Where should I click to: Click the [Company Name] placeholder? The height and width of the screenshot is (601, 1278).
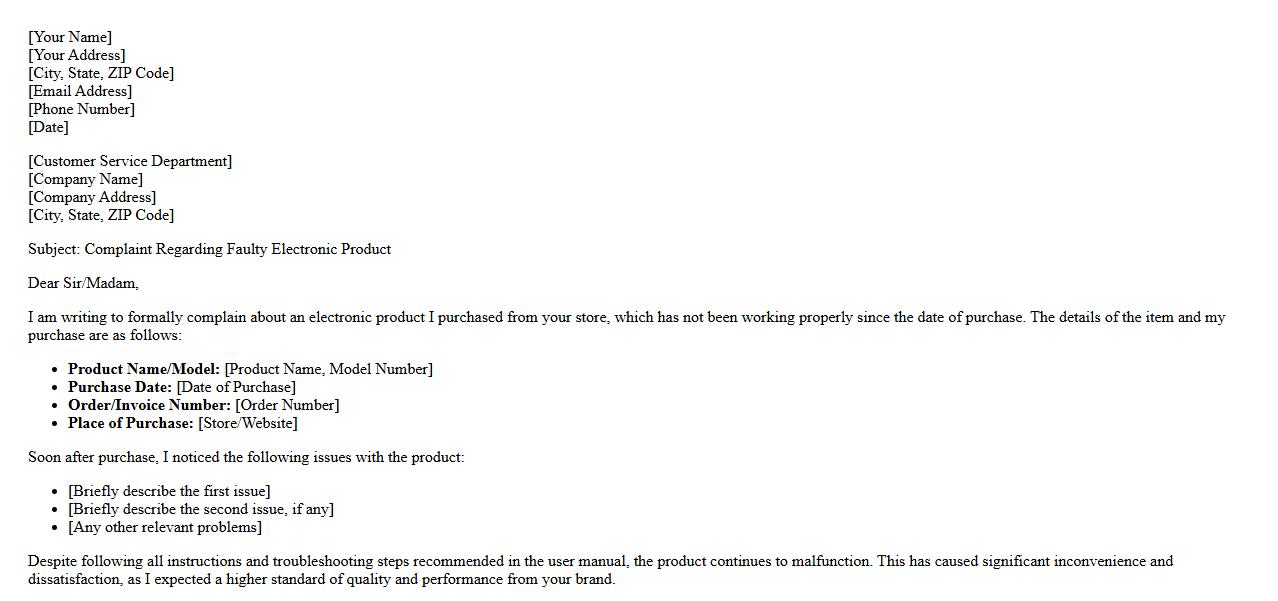pos(85,179)
